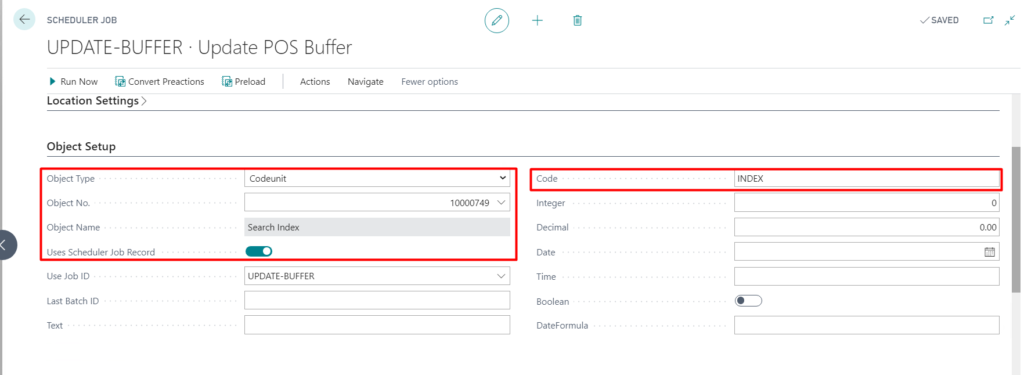Focus the DateFormula input field
1024x375 pixels.
[x=867, y=325]
